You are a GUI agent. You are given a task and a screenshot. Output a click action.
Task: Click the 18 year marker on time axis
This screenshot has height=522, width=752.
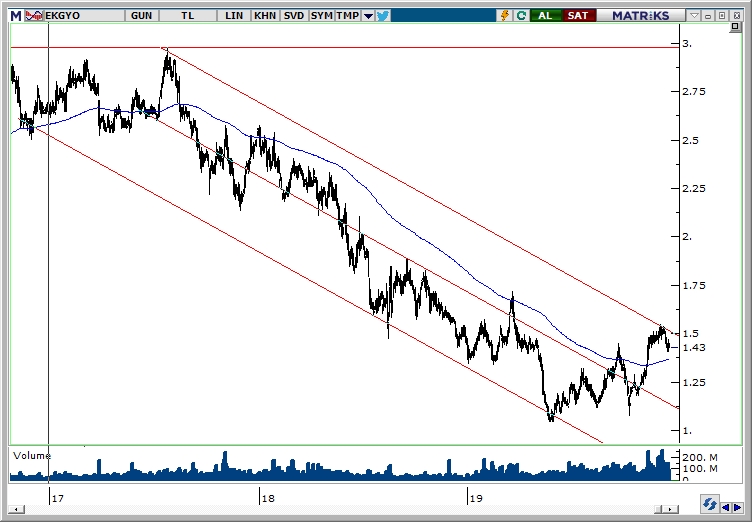pyautogui.click(x=268, y=498)
